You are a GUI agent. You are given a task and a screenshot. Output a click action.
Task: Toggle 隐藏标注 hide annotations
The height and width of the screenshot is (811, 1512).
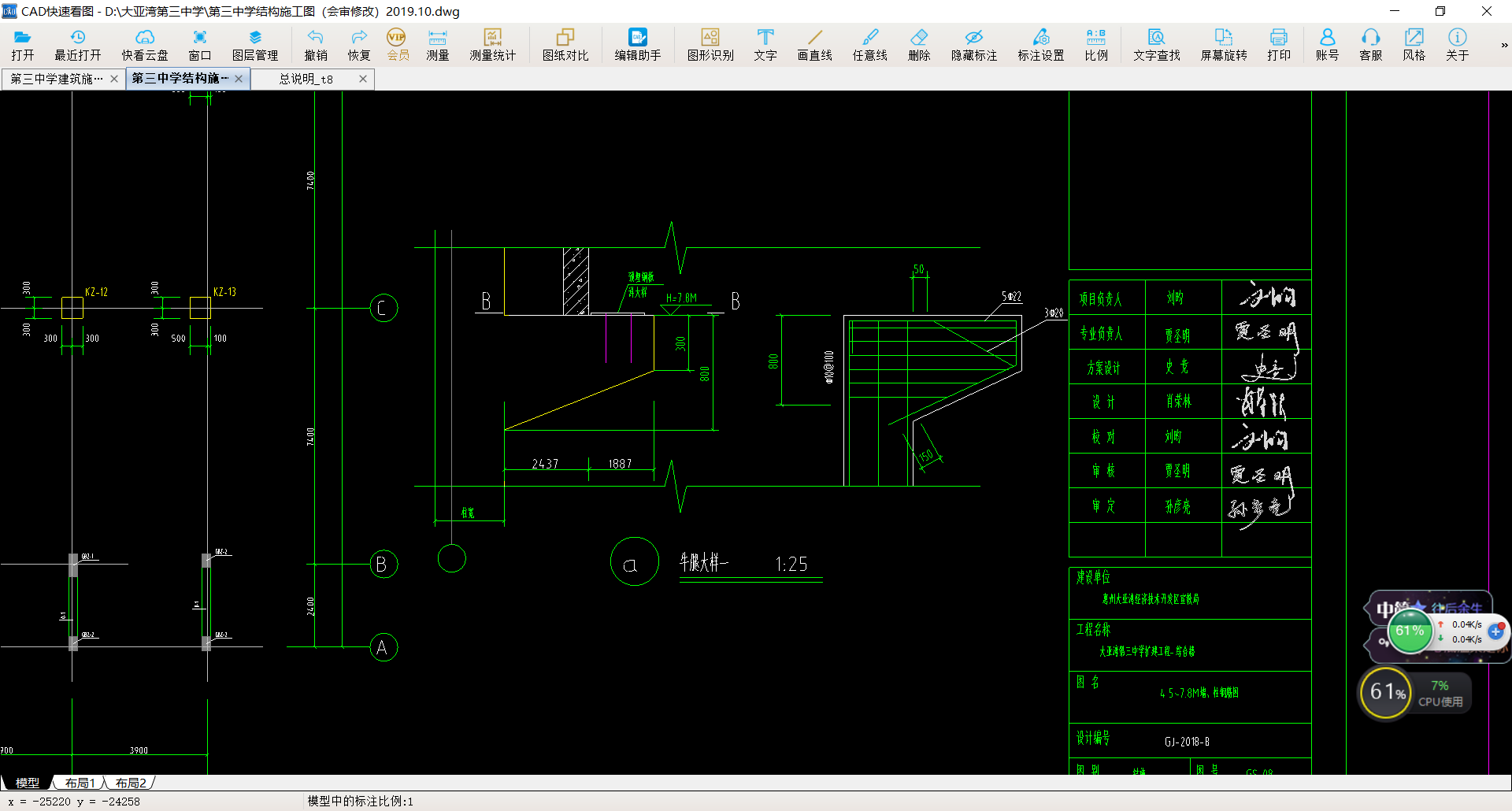point(974,45)
